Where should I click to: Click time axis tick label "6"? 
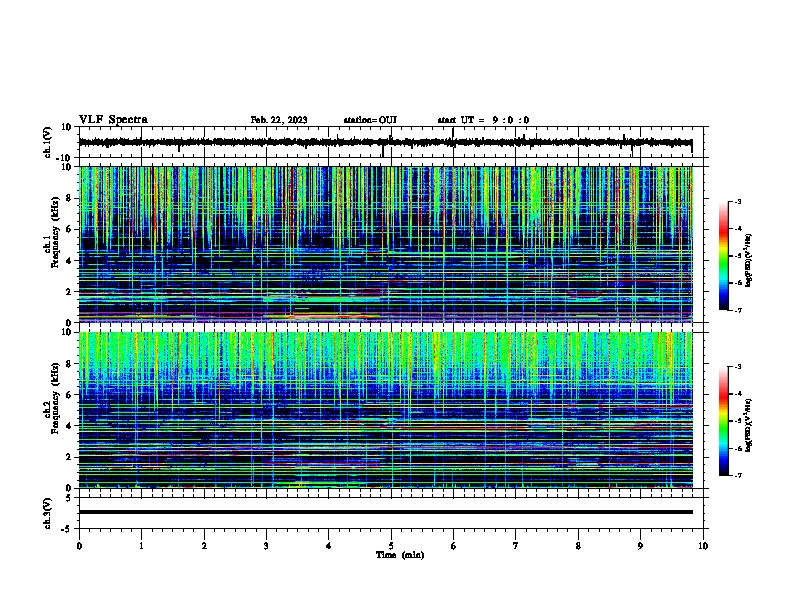tap(454, 546)
